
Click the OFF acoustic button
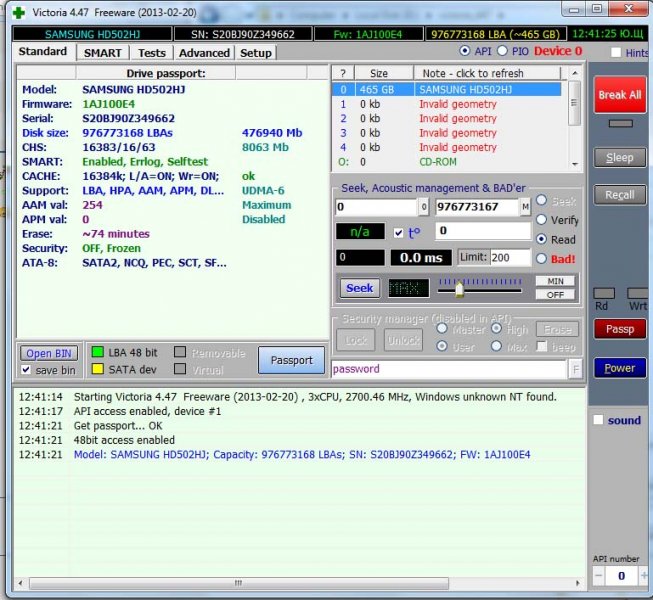[x=555, y=294]
